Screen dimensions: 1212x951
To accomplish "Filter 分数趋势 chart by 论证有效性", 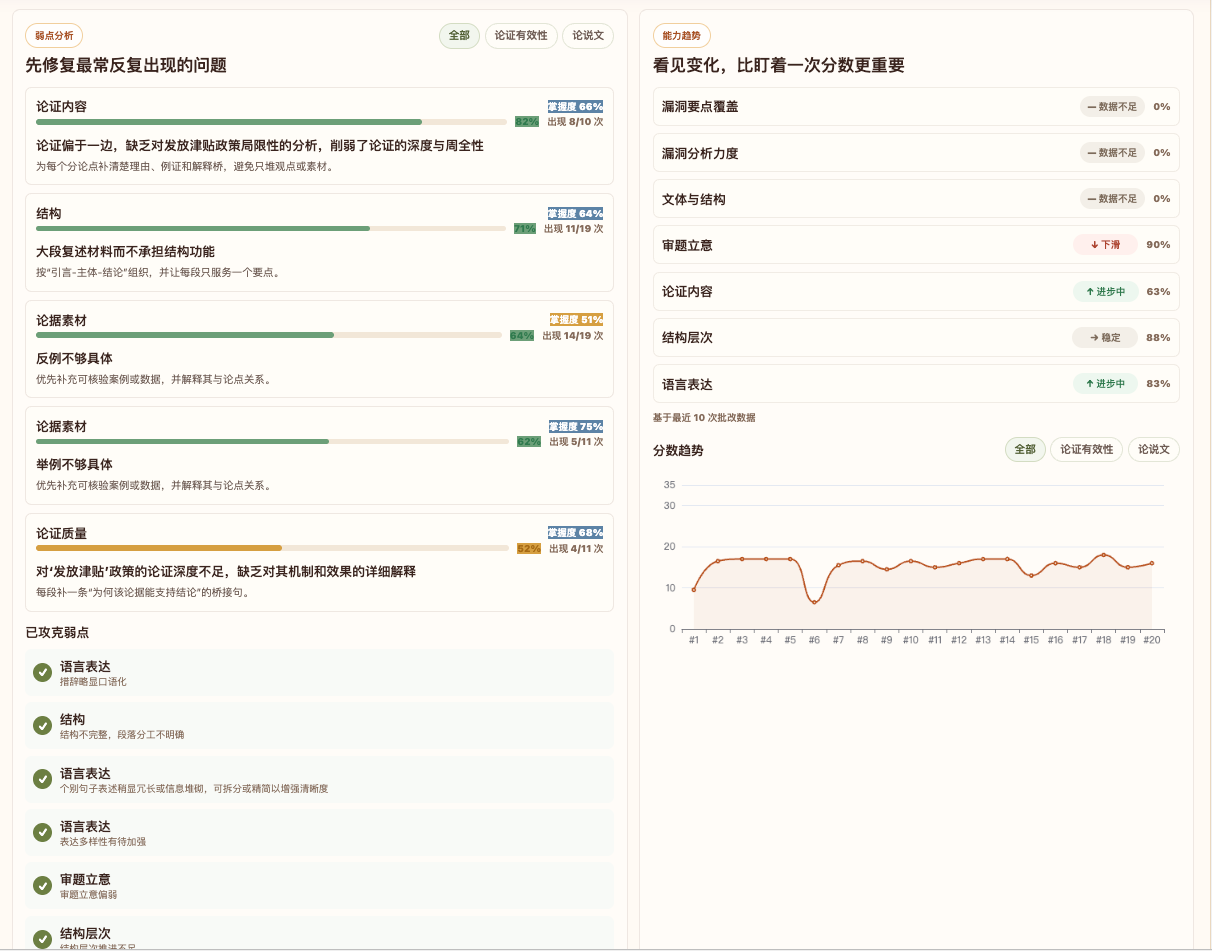I will 1087,450.
